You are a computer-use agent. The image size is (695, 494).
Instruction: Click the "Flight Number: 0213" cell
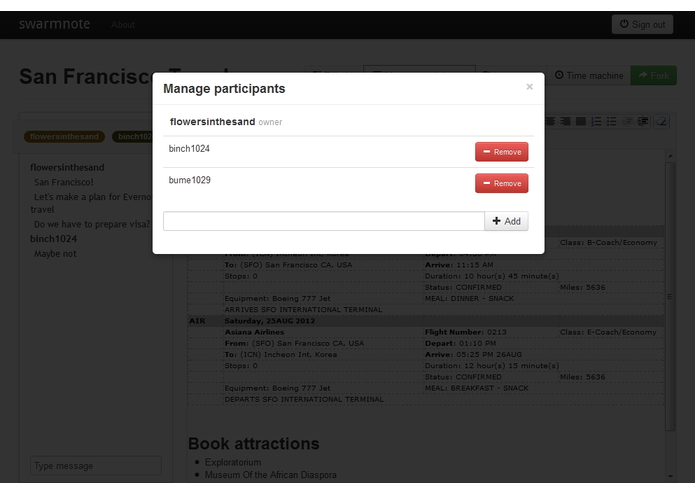pyautogui.click(x=465, y=332)
